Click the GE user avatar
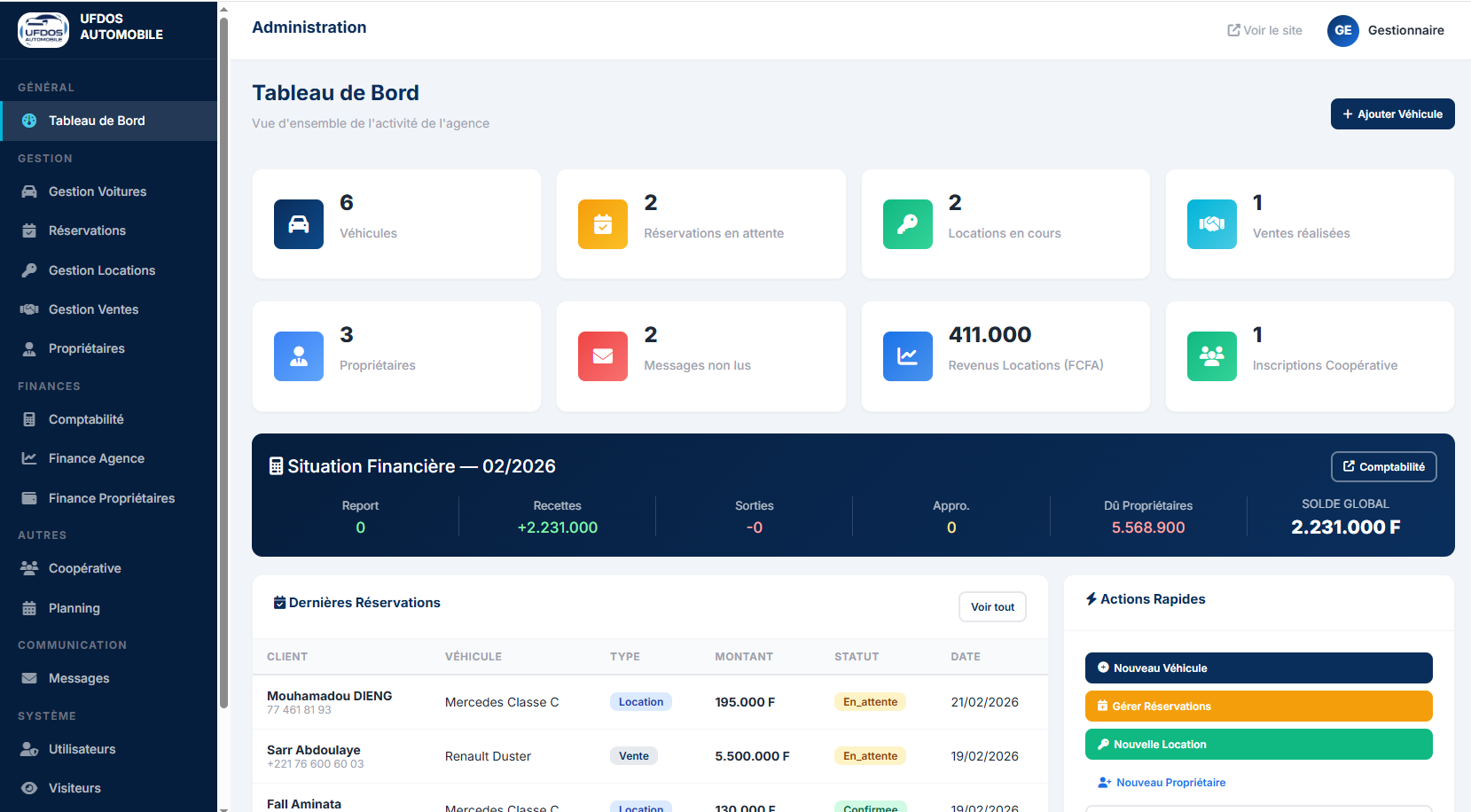 point(1342,30)
